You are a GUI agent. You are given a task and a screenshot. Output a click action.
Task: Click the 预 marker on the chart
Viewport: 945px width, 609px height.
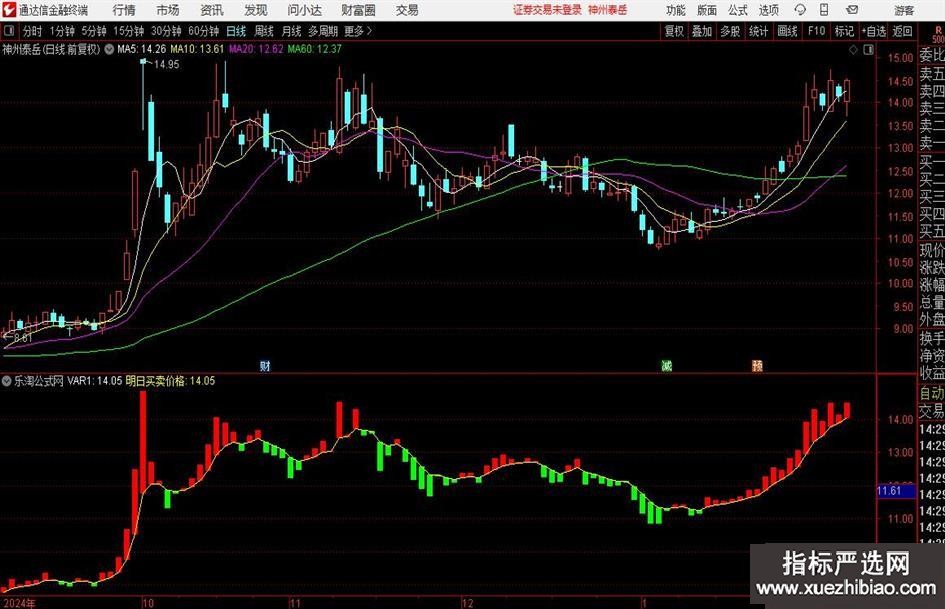pos(757,366)
